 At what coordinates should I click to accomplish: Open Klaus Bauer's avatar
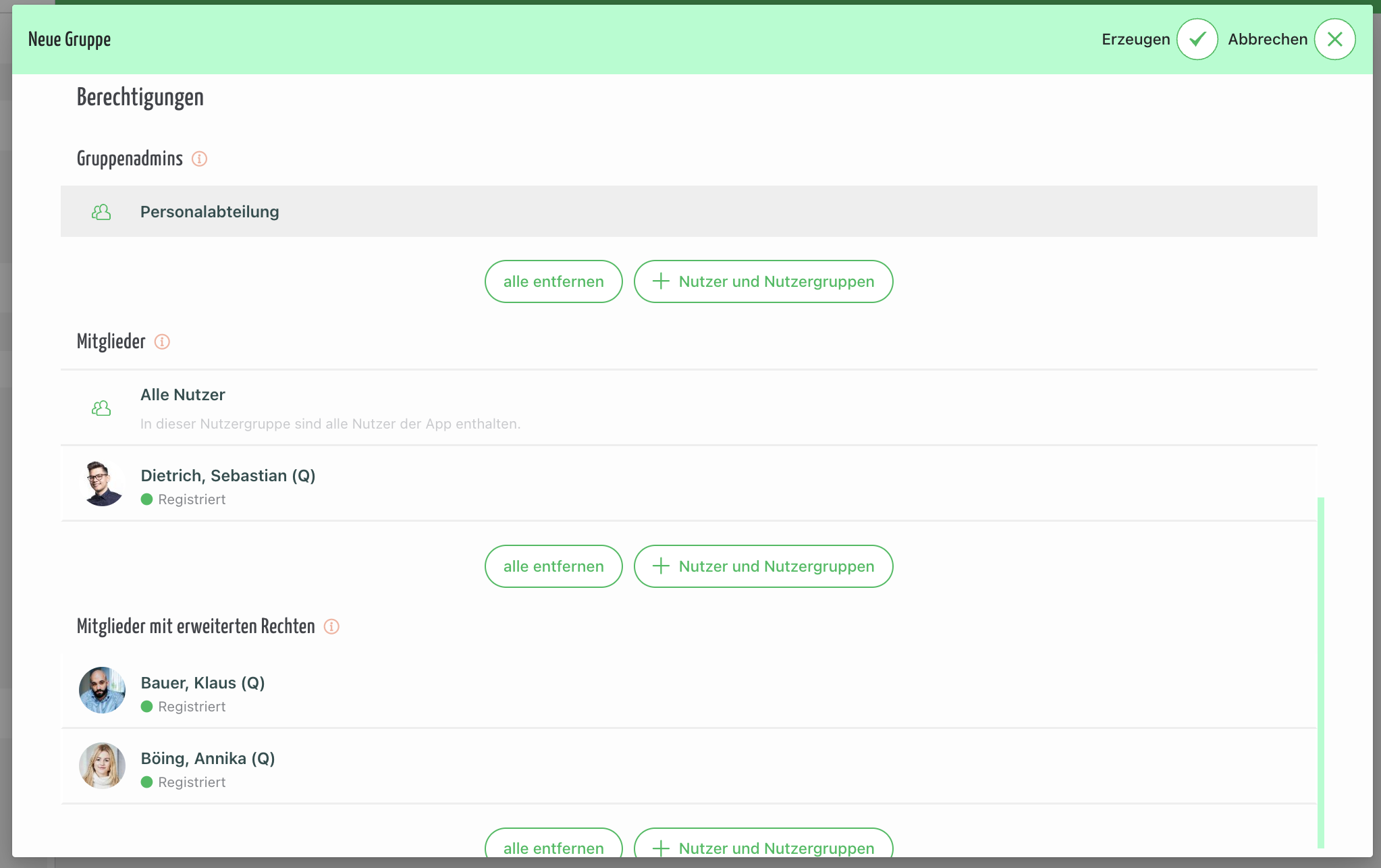[102, 690]
